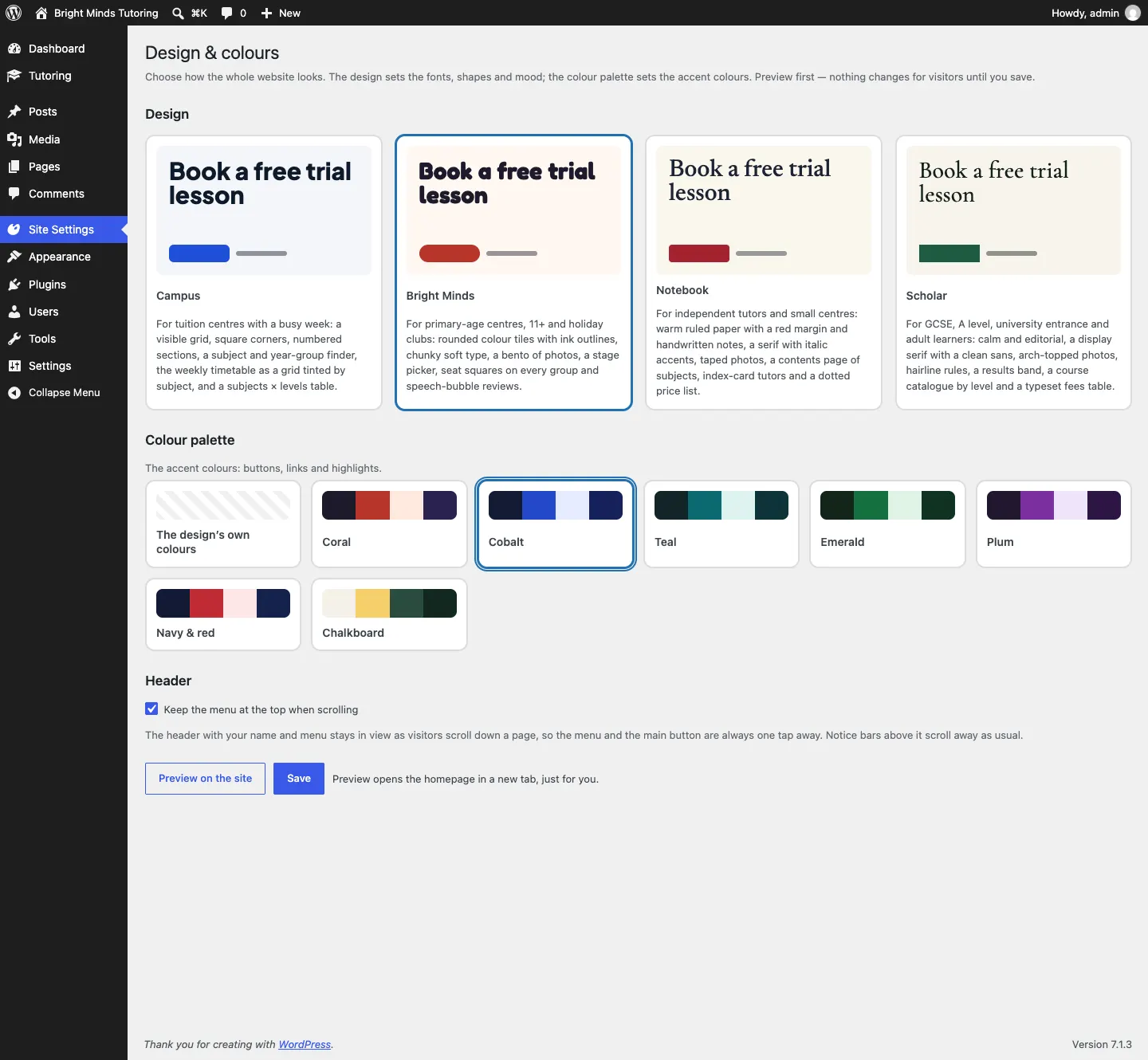Select the Emerald colour palette

pyautogui.click(x=887, y=524)
